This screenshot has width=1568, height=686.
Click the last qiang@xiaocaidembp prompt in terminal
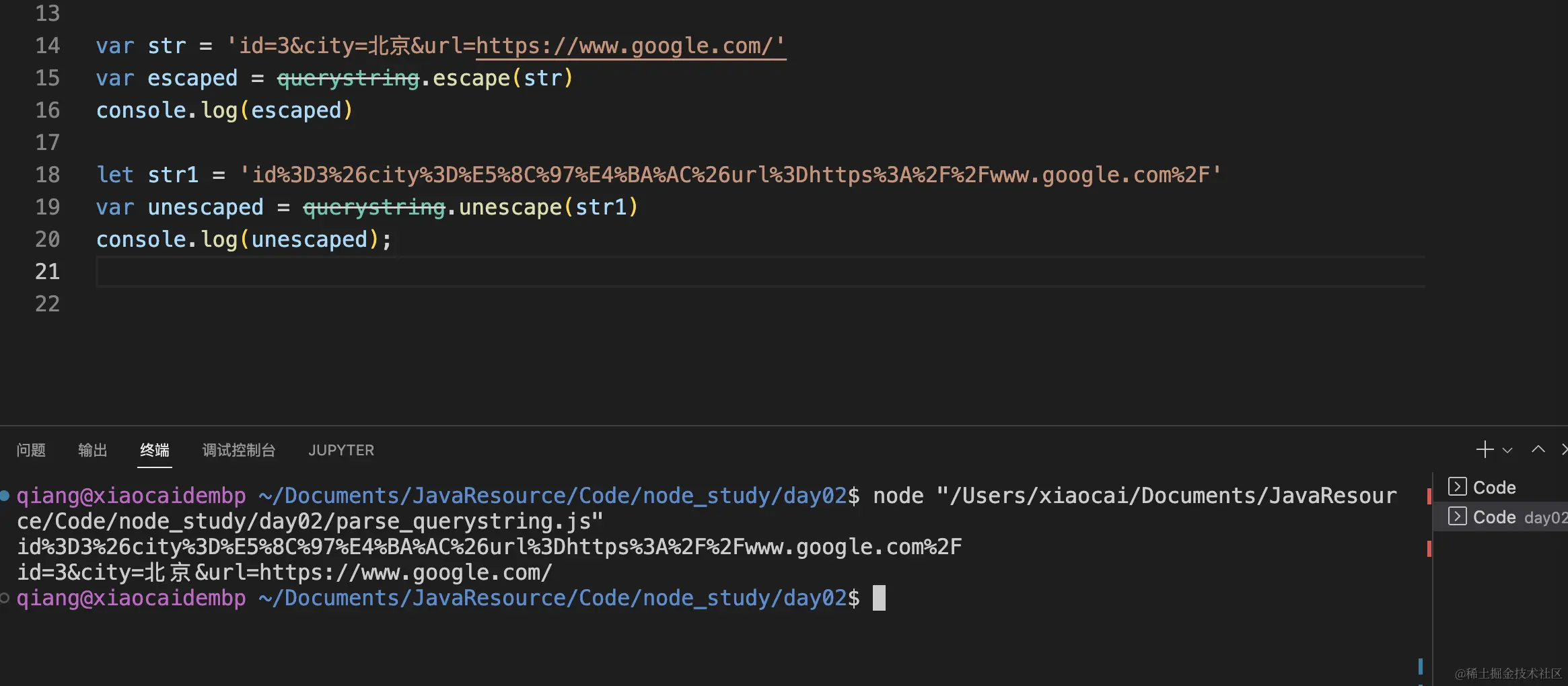click(131, 598)
